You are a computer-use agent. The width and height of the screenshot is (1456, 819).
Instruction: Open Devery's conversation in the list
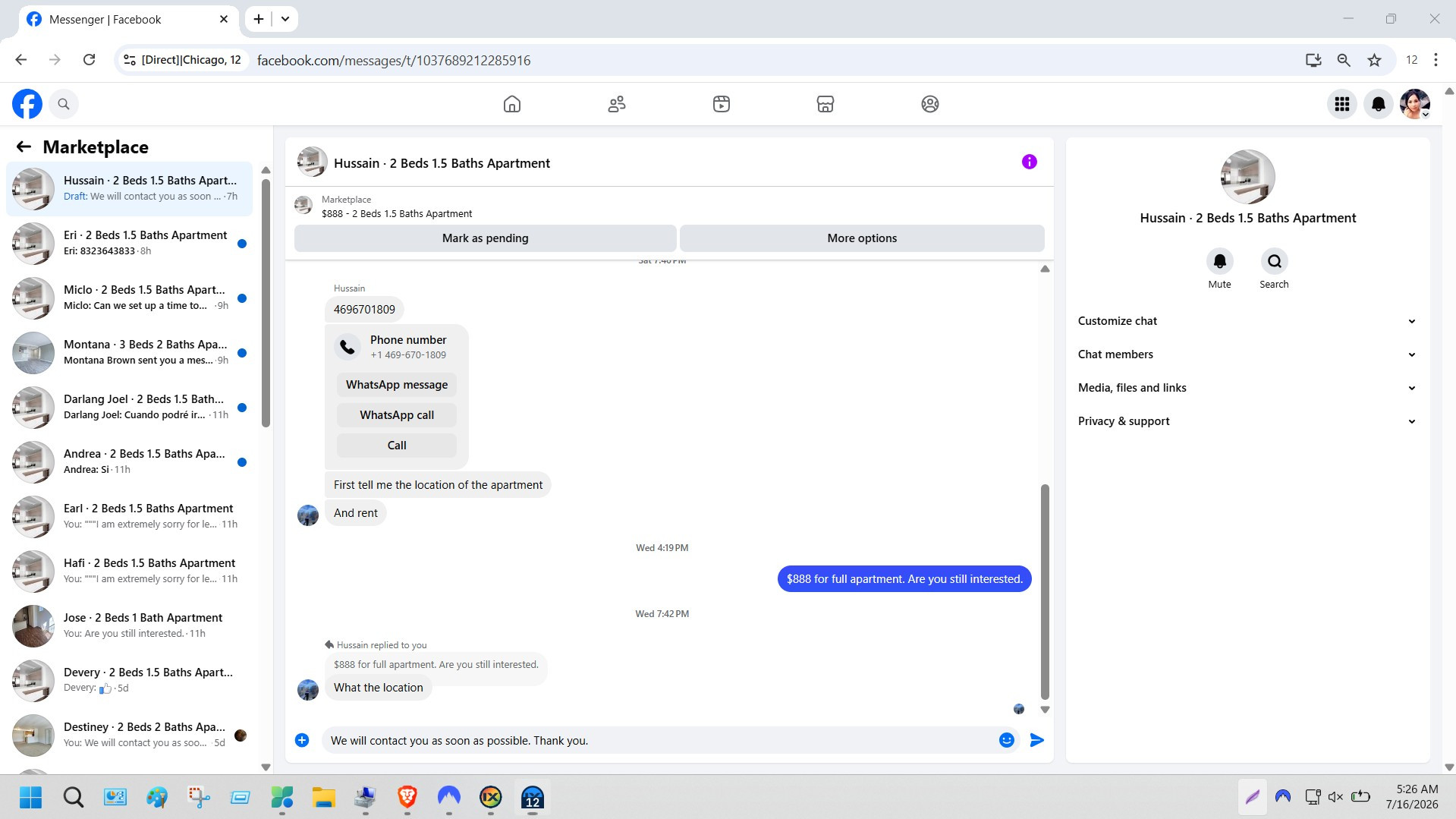[x=130, y=680]
